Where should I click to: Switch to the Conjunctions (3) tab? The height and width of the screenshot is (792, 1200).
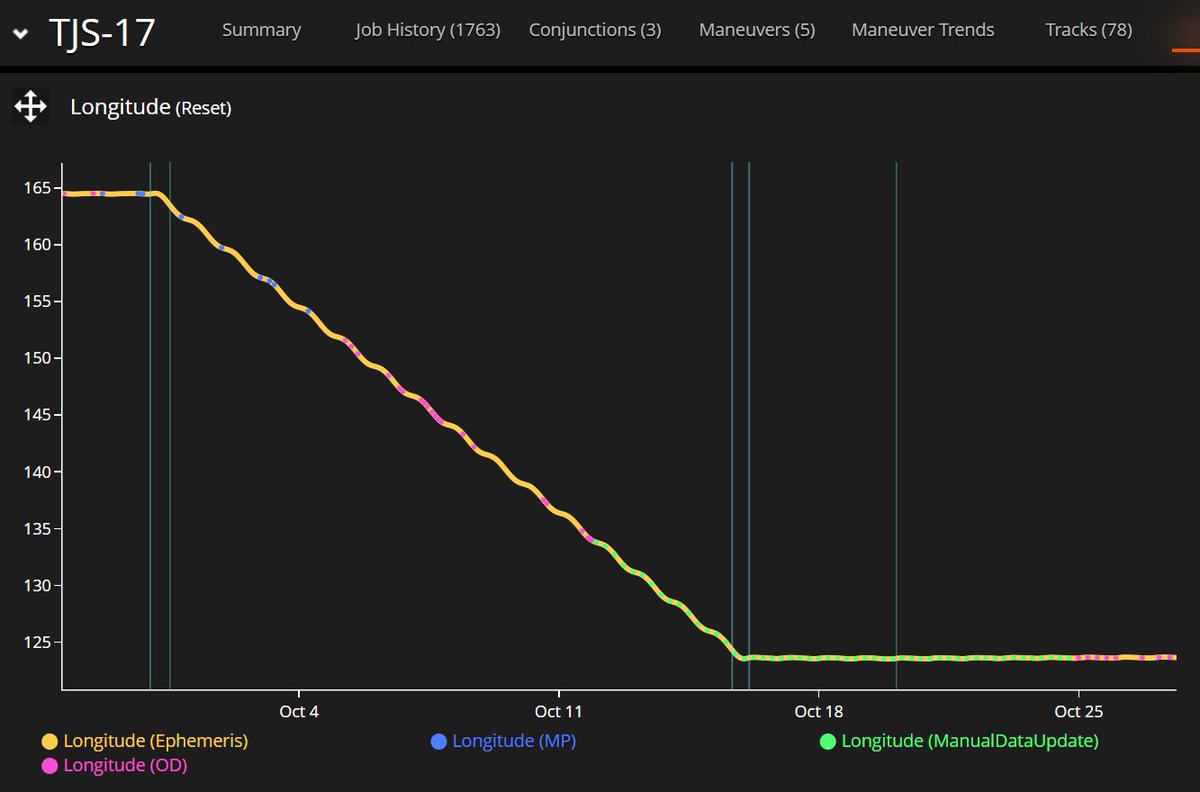[595, 30]
